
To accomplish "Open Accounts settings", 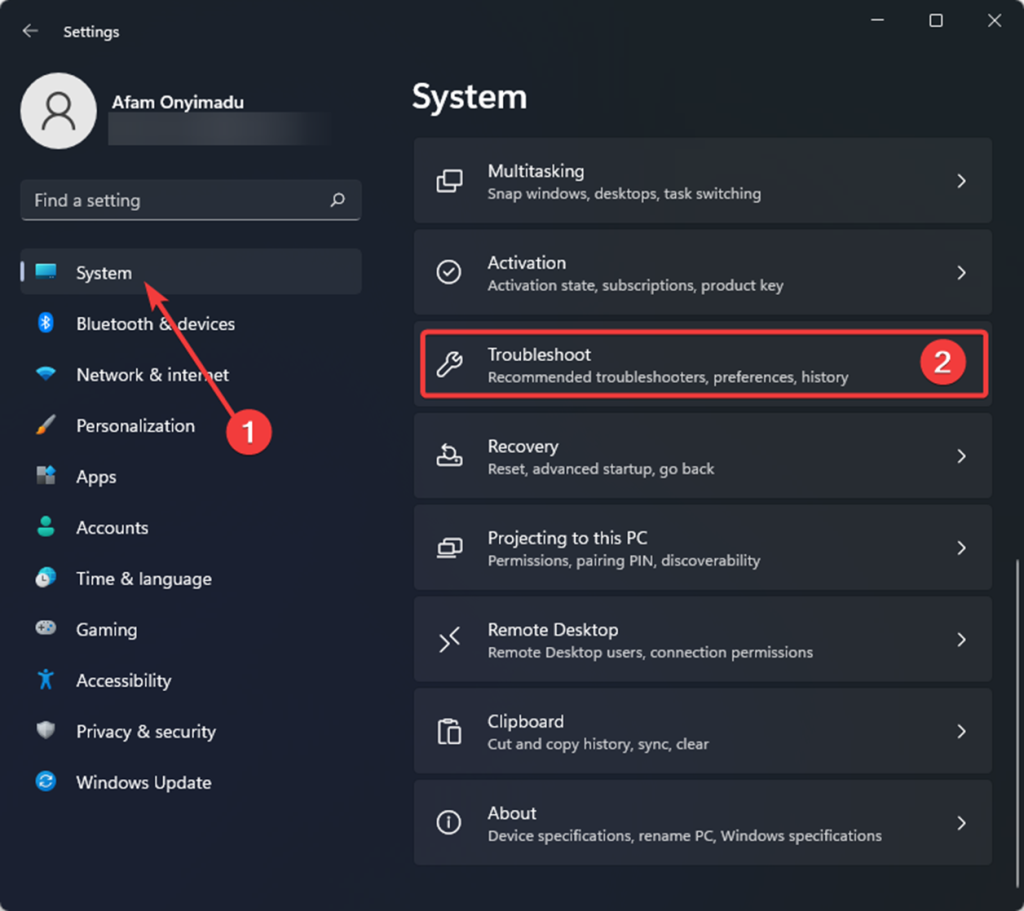I will pyautogui.click(x=191, y=527).
